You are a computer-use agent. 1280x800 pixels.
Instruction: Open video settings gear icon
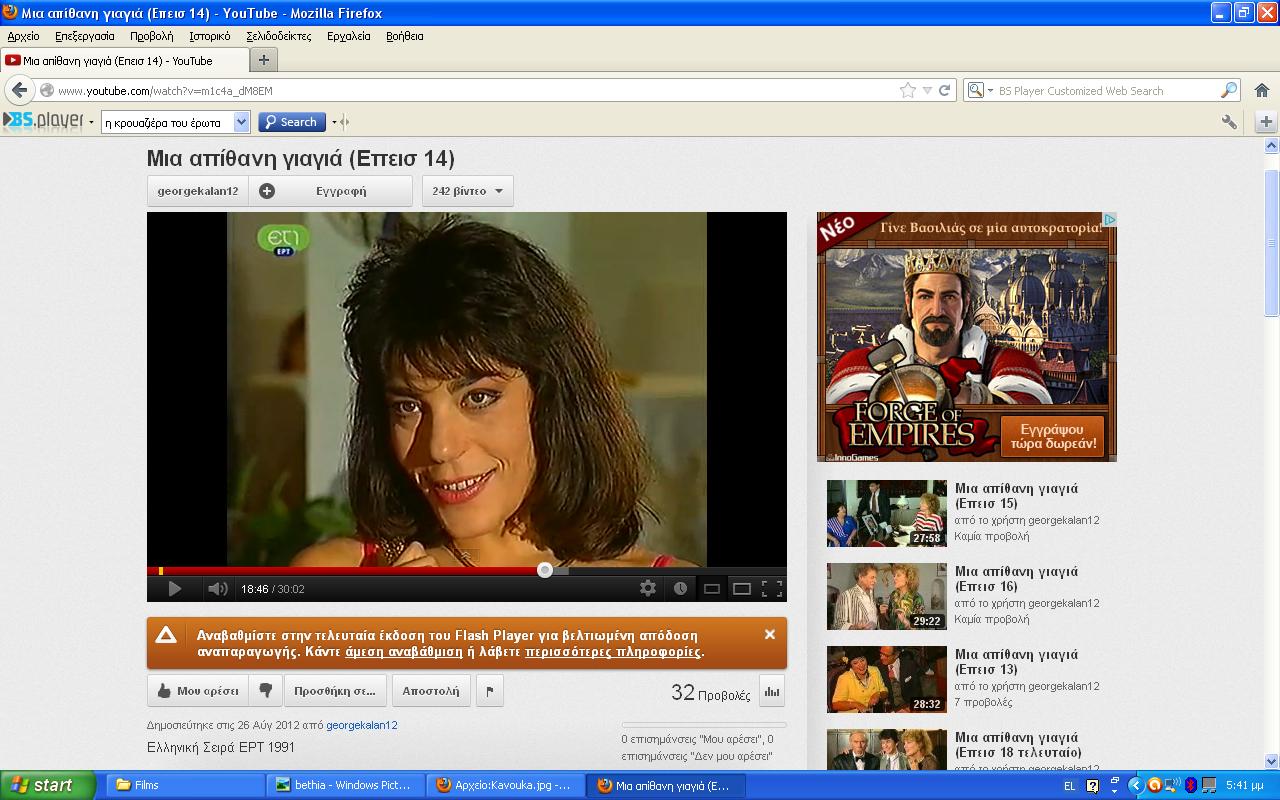click(648, 589)
